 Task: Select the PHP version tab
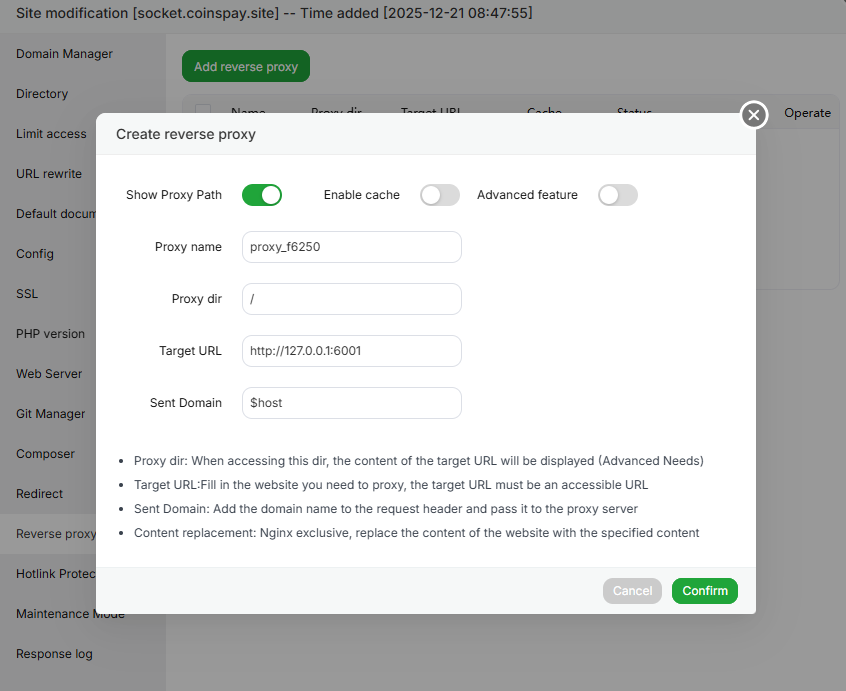(50, 334)
